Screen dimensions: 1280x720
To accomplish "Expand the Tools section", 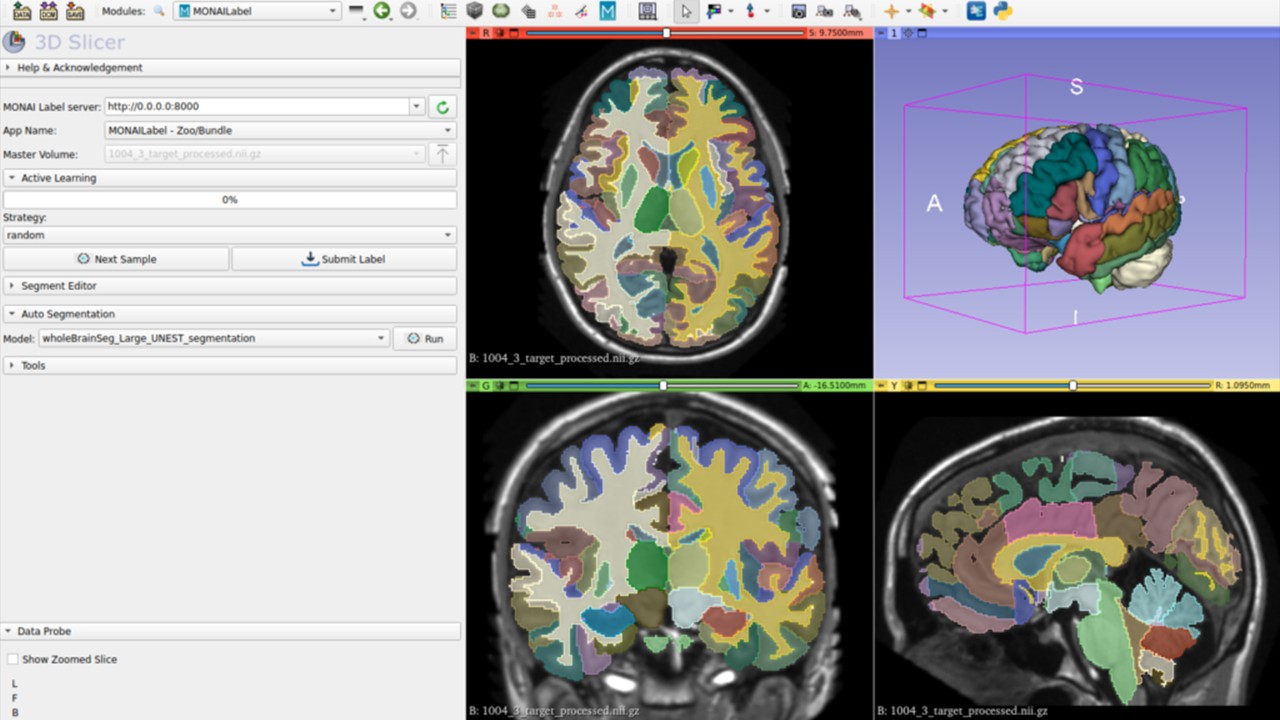I will (33, 366).
